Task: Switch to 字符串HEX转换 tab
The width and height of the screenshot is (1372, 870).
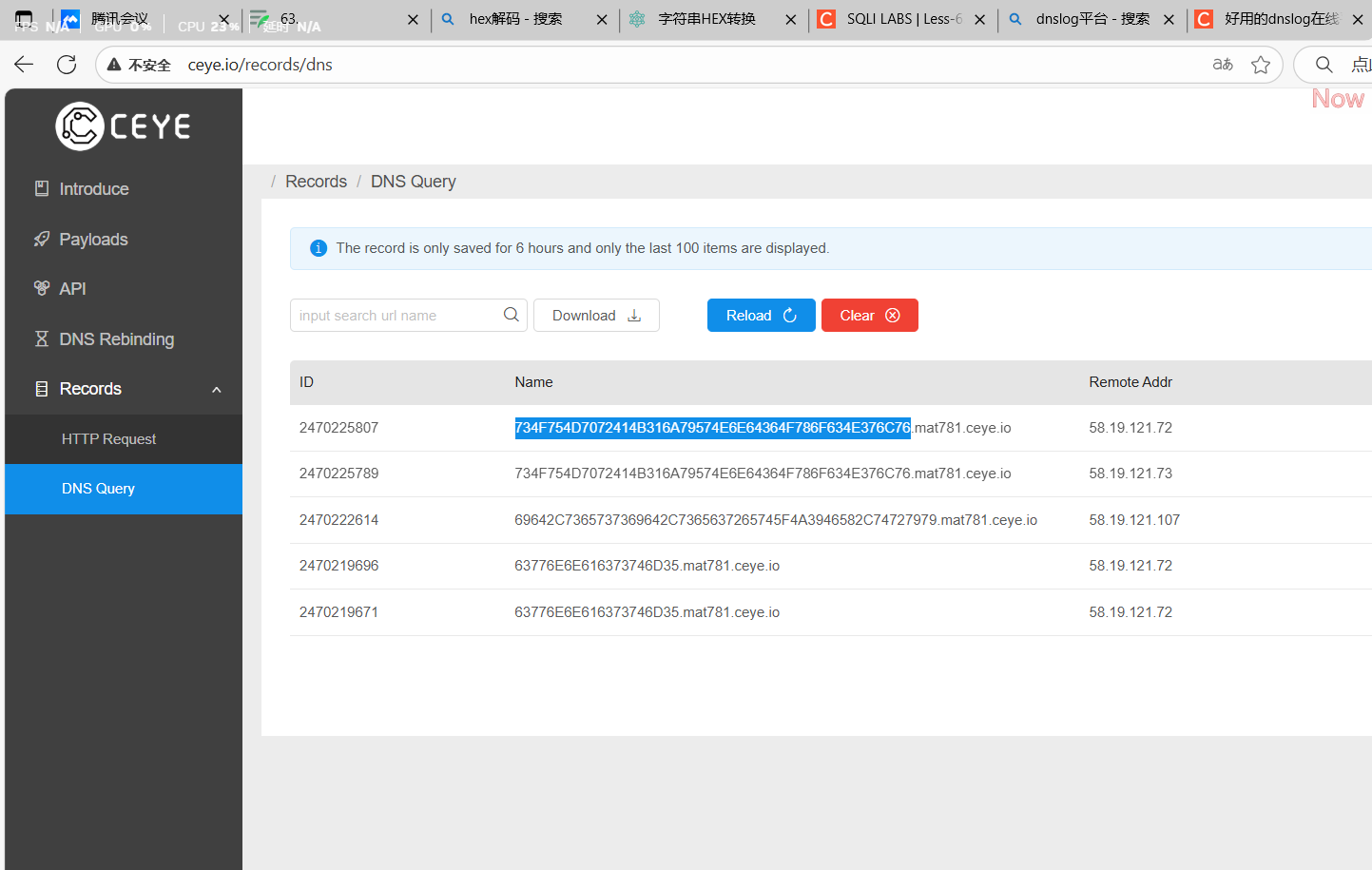Action: point(707,19)
